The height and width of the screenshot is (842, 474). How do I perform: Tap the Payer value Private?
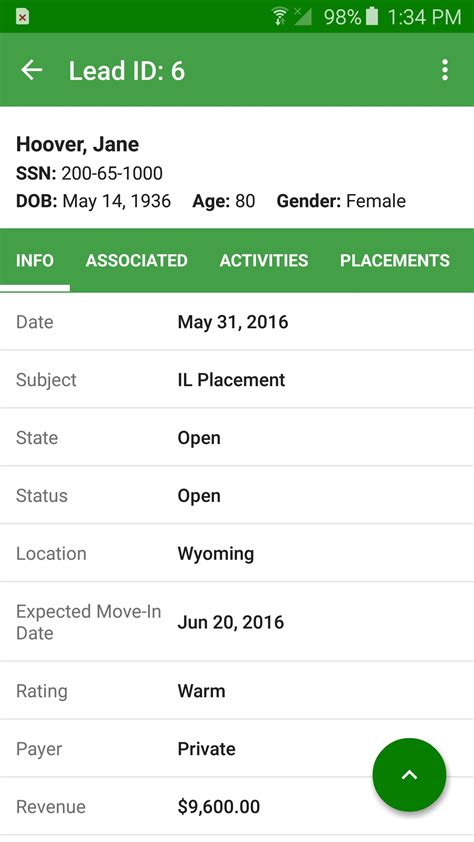click(206, 749)
